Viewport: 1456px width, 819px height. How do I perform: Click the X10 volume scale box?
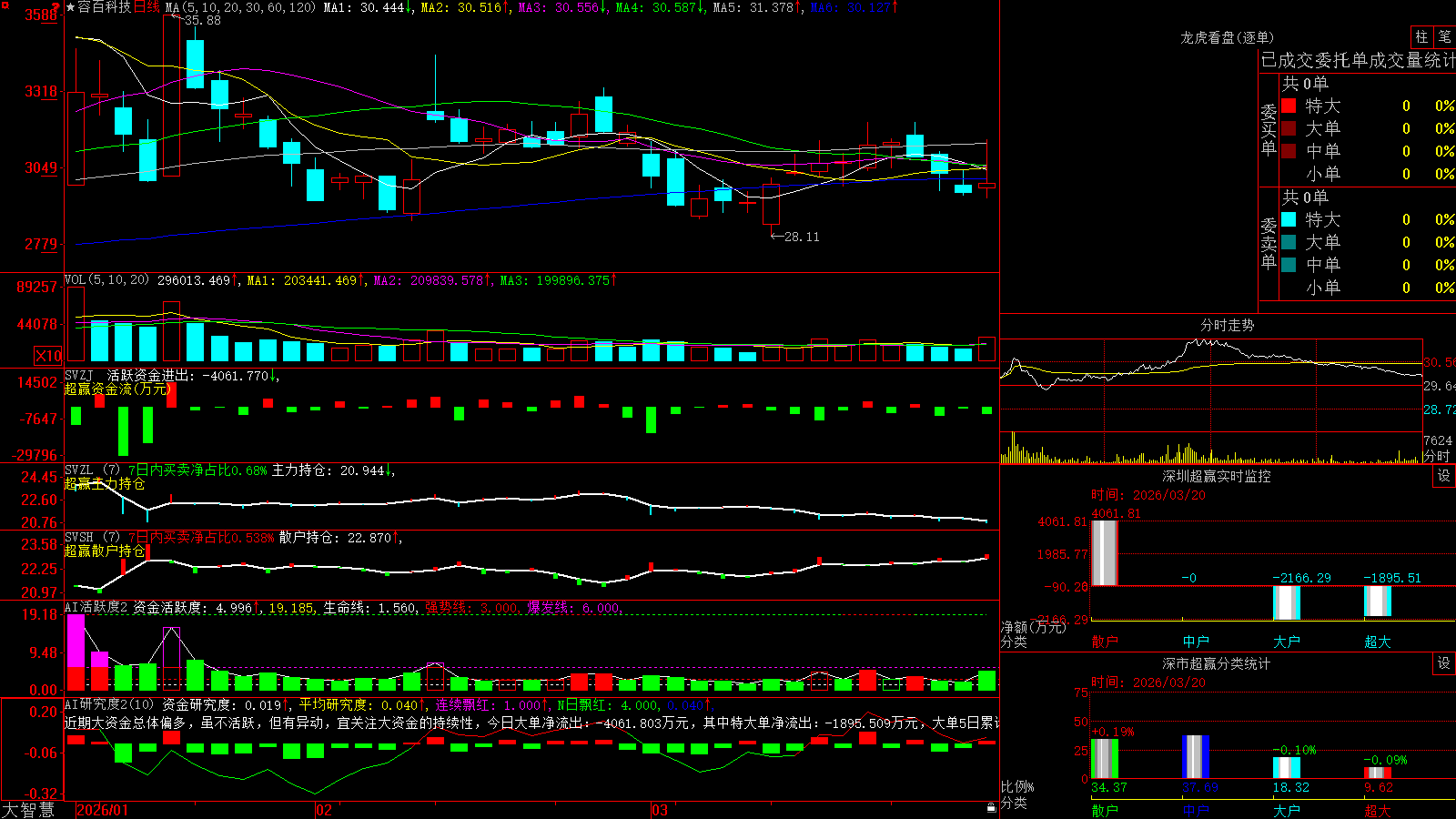48,356
